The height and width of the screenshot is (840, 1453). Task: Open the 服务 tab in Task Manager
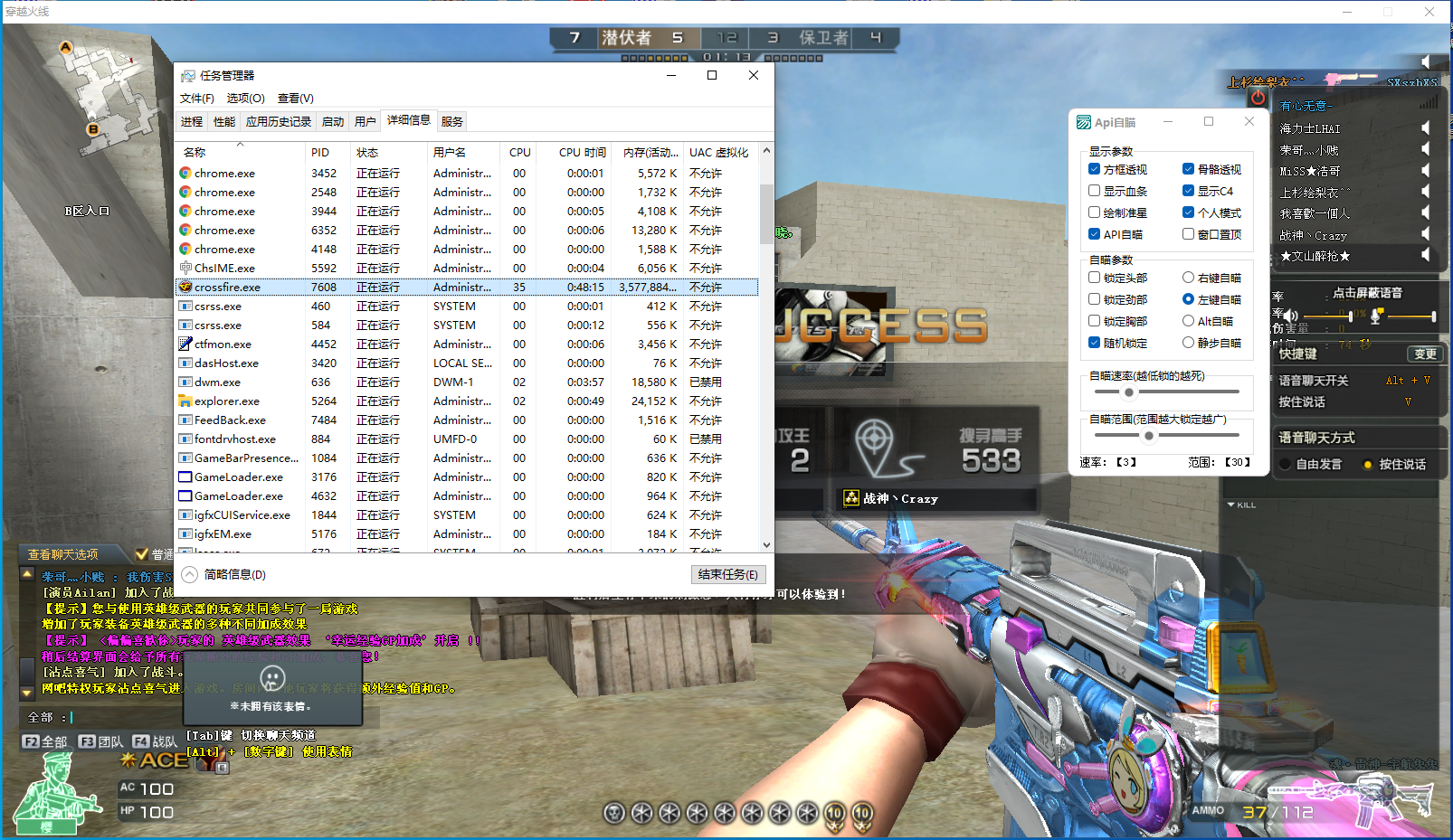pos(451,121)
